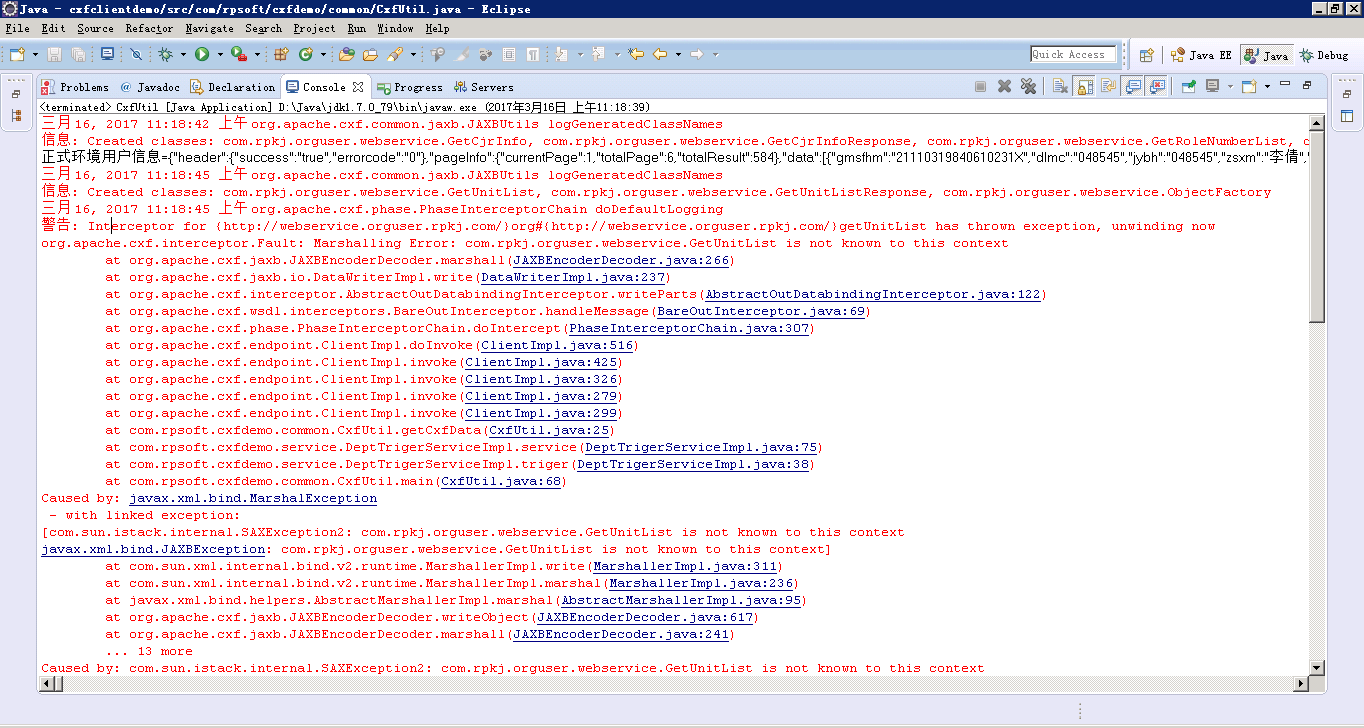
Task: Open the Window menu
Action: 396,29
